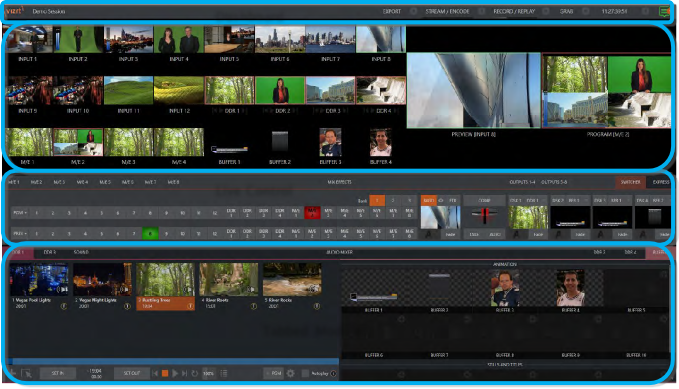Stop DDR 1 playback
679x389 pixels.
[165, 373]
